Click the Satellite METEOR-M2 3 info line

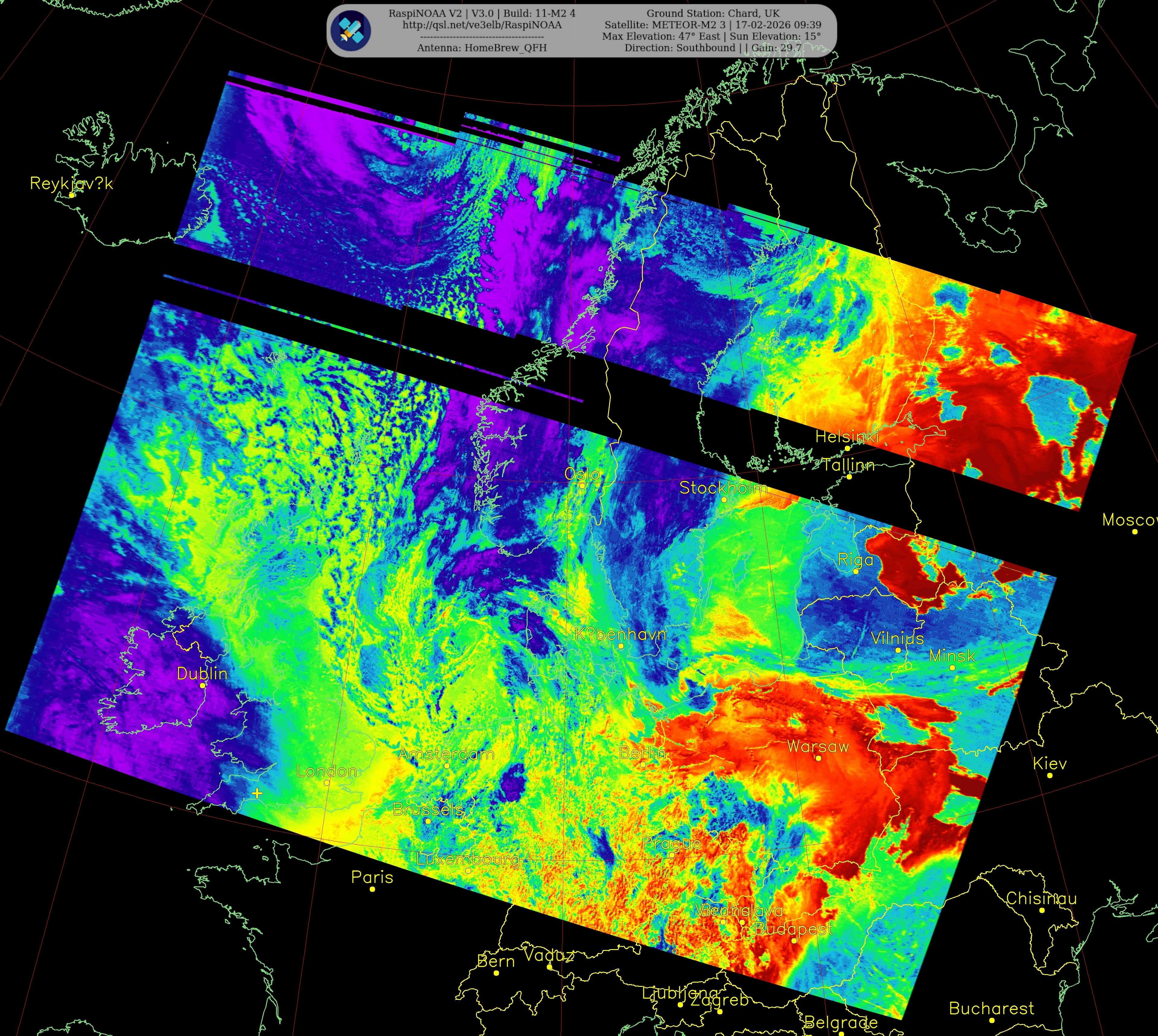[712, 25]
